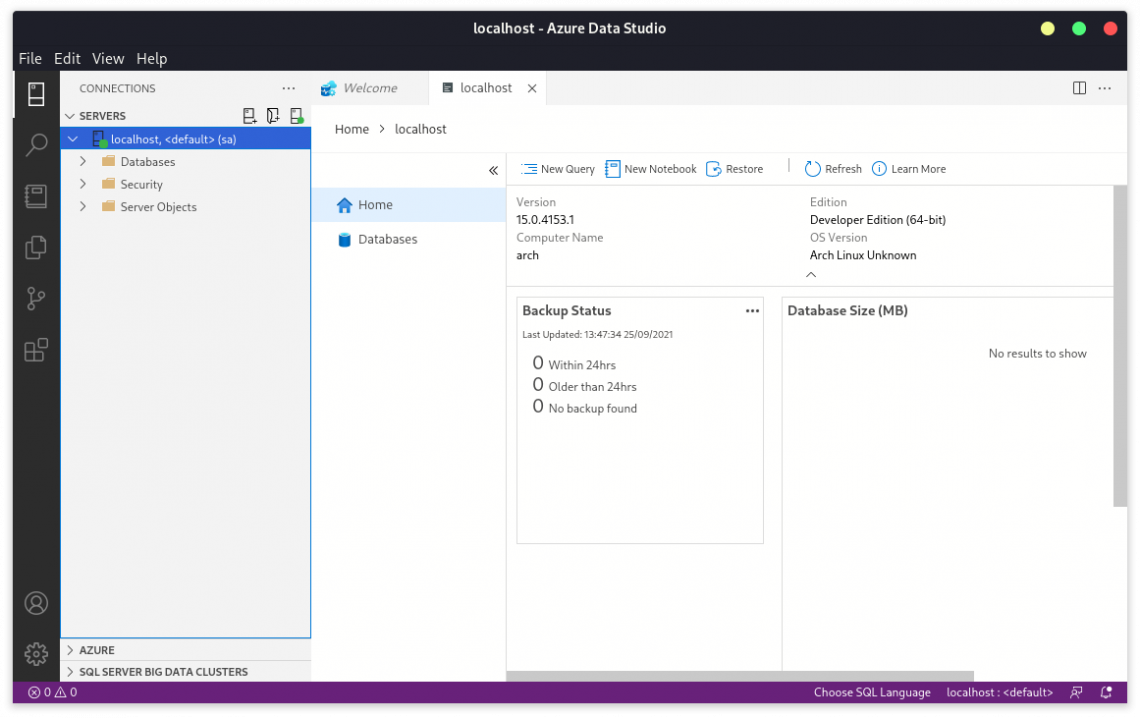Open the Manage gear icon
The image size is (1140, 718).
click(36, 654)
